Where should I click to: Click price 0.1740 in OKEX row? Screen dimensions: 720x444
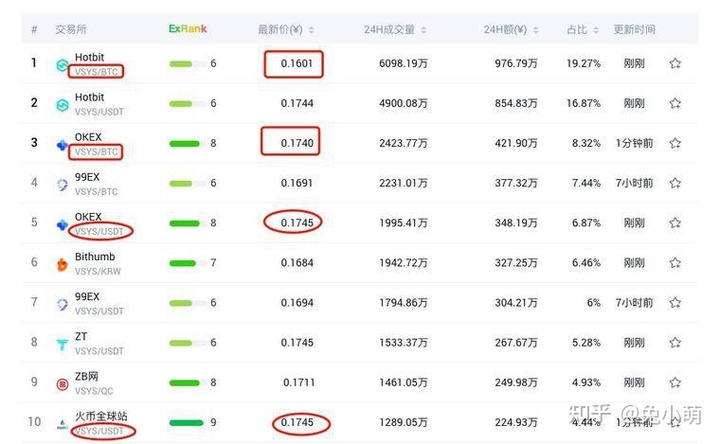297,143
